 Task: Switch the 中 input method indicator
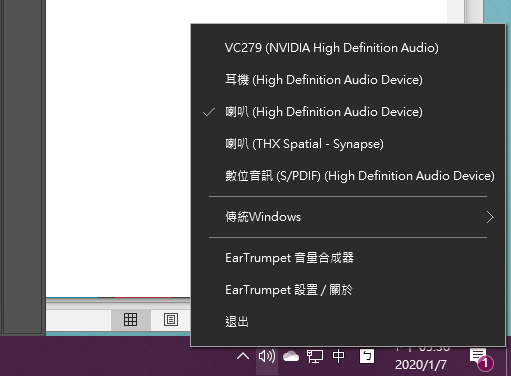point(338,356)
